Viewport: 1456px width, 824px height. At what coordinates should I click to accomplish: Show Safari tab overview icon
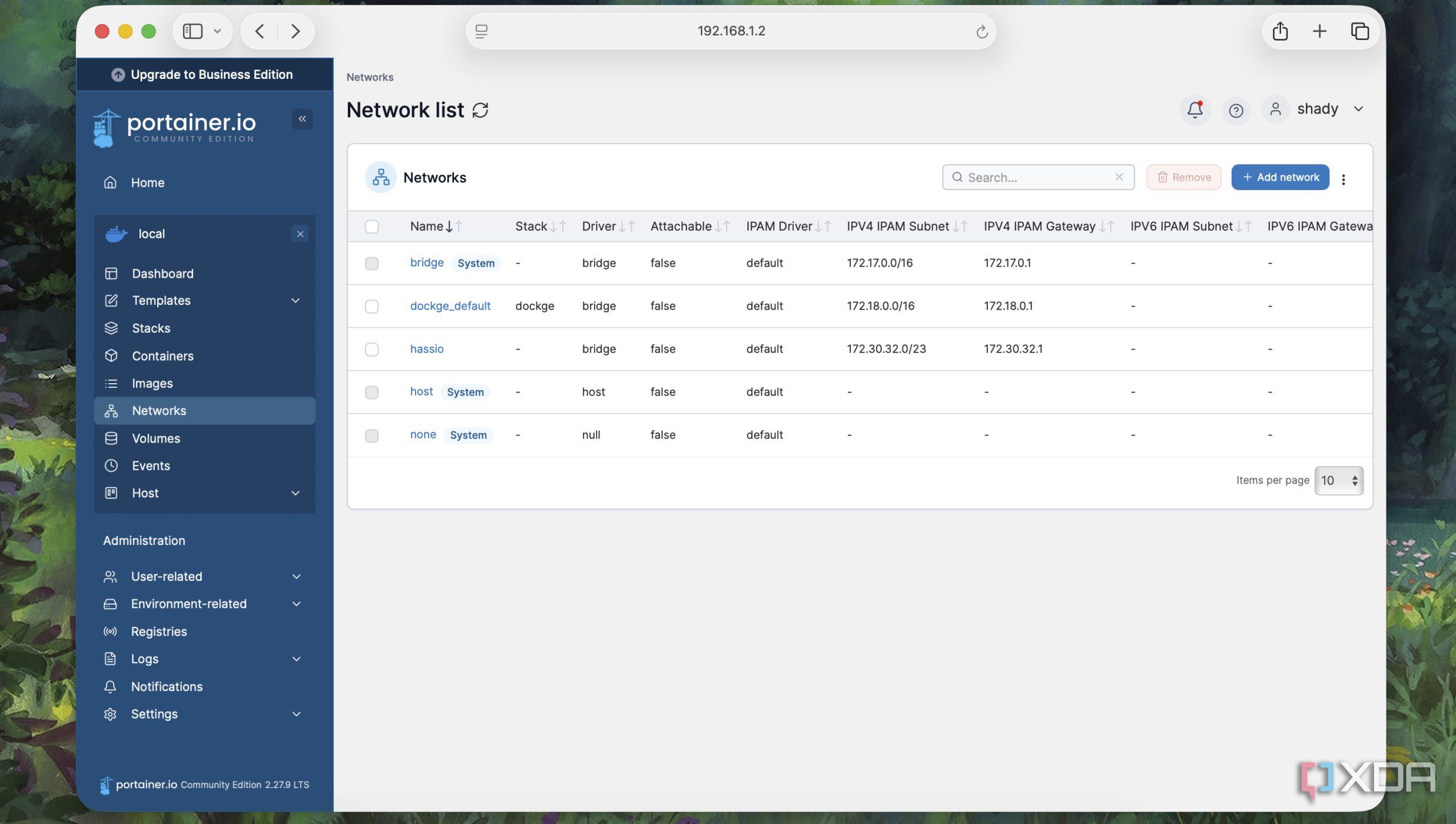click(1359, 31)
